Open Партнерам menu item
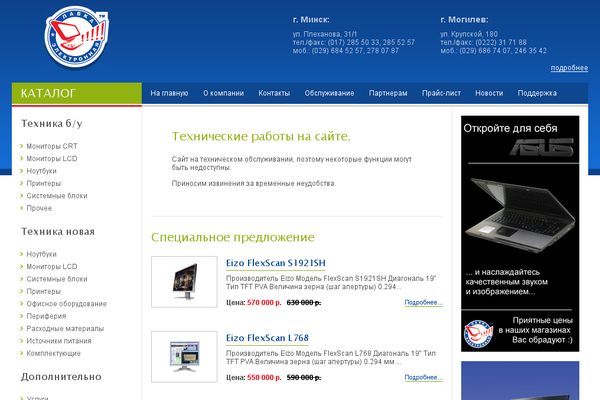Screen dimensions: 600x400 tap(388, 93)
